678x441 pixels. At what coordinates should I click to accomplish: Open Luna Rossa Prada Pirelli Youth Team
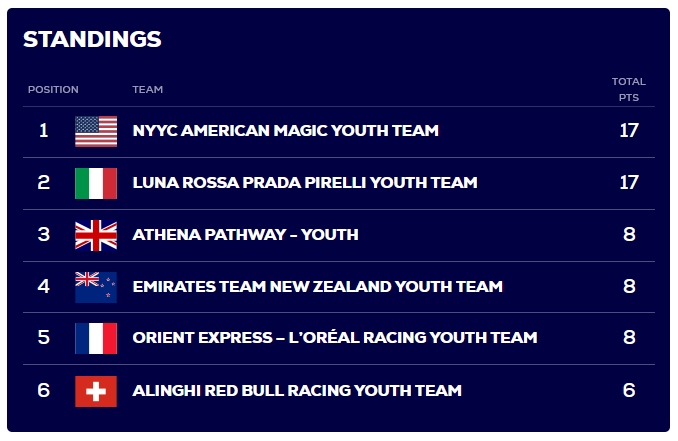[x=304, y=183]
